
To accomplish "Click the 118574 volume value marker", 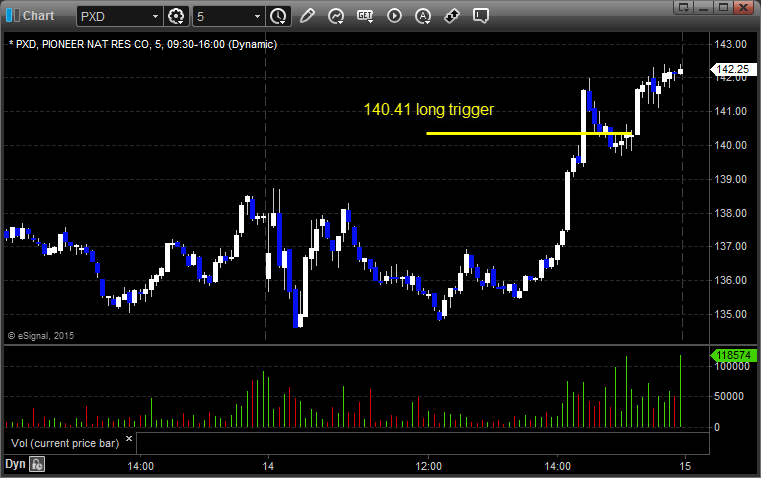I will point(733,355).
